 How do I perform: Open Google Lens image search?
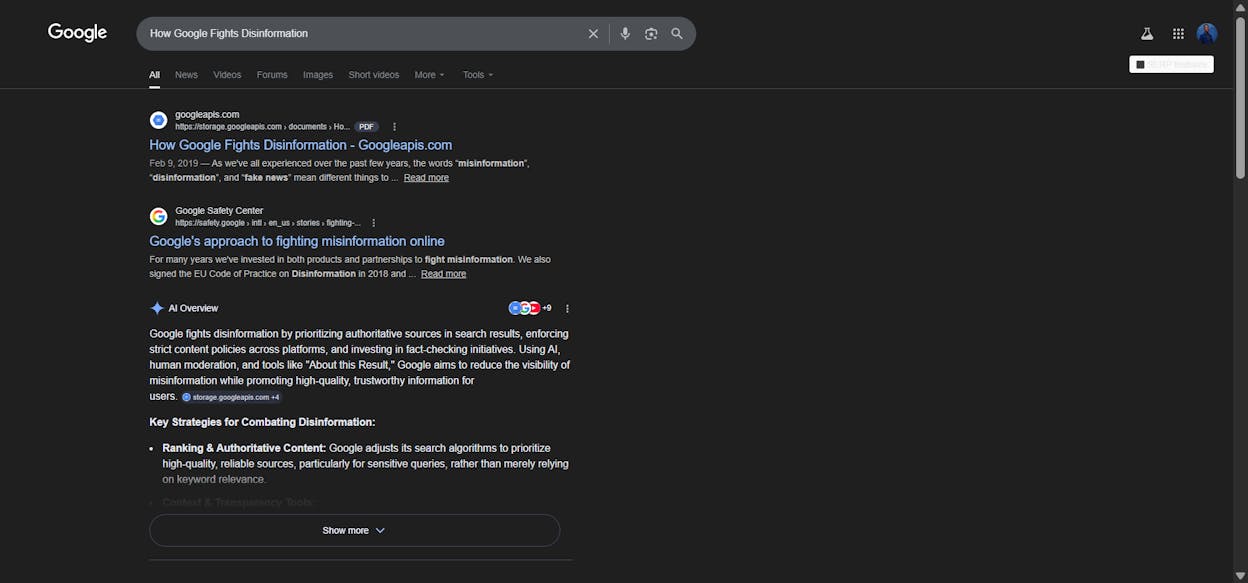point(651,34)
